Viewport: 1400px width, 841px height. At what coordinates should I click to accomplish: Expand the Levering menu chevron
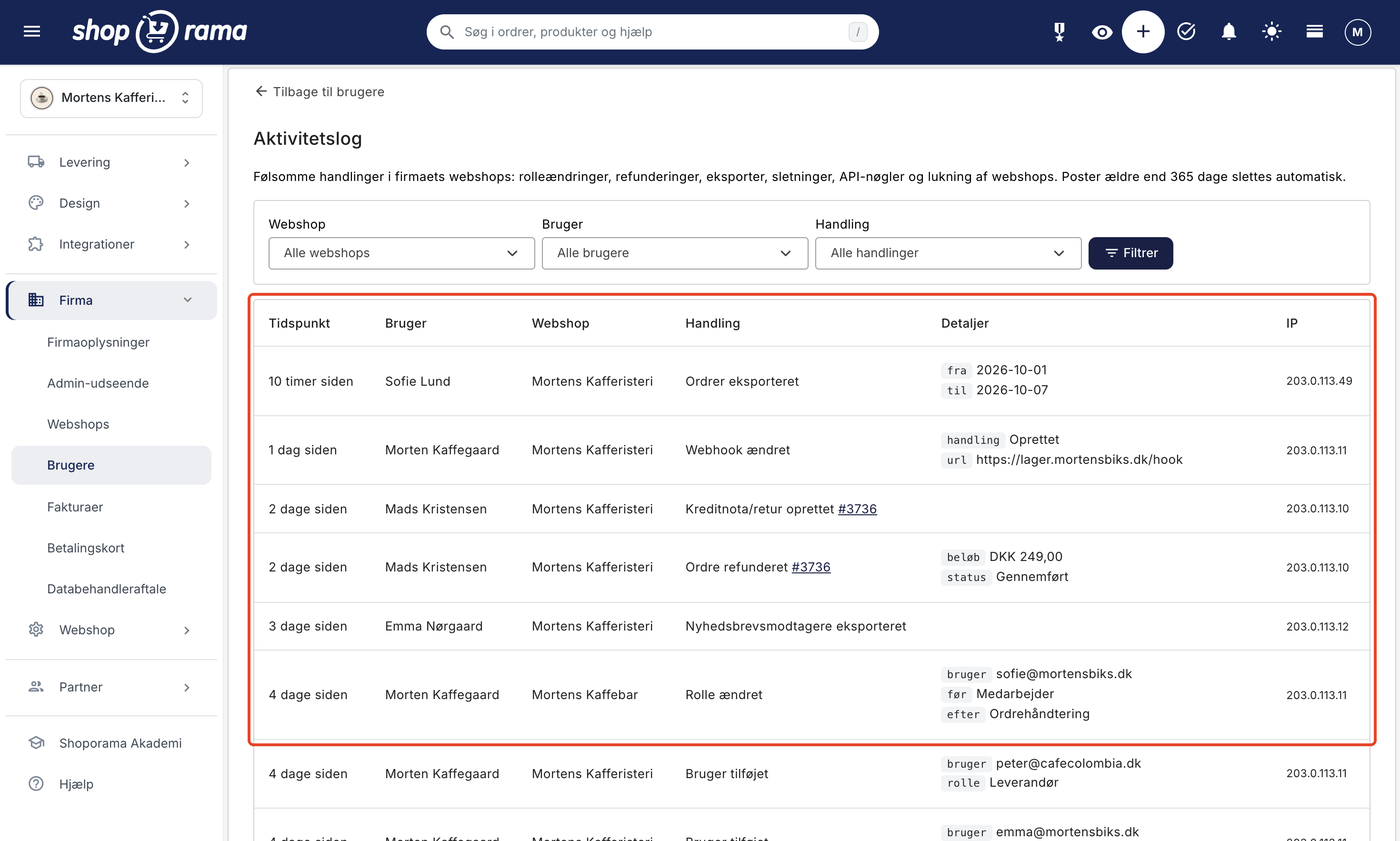tap(187, 162)
